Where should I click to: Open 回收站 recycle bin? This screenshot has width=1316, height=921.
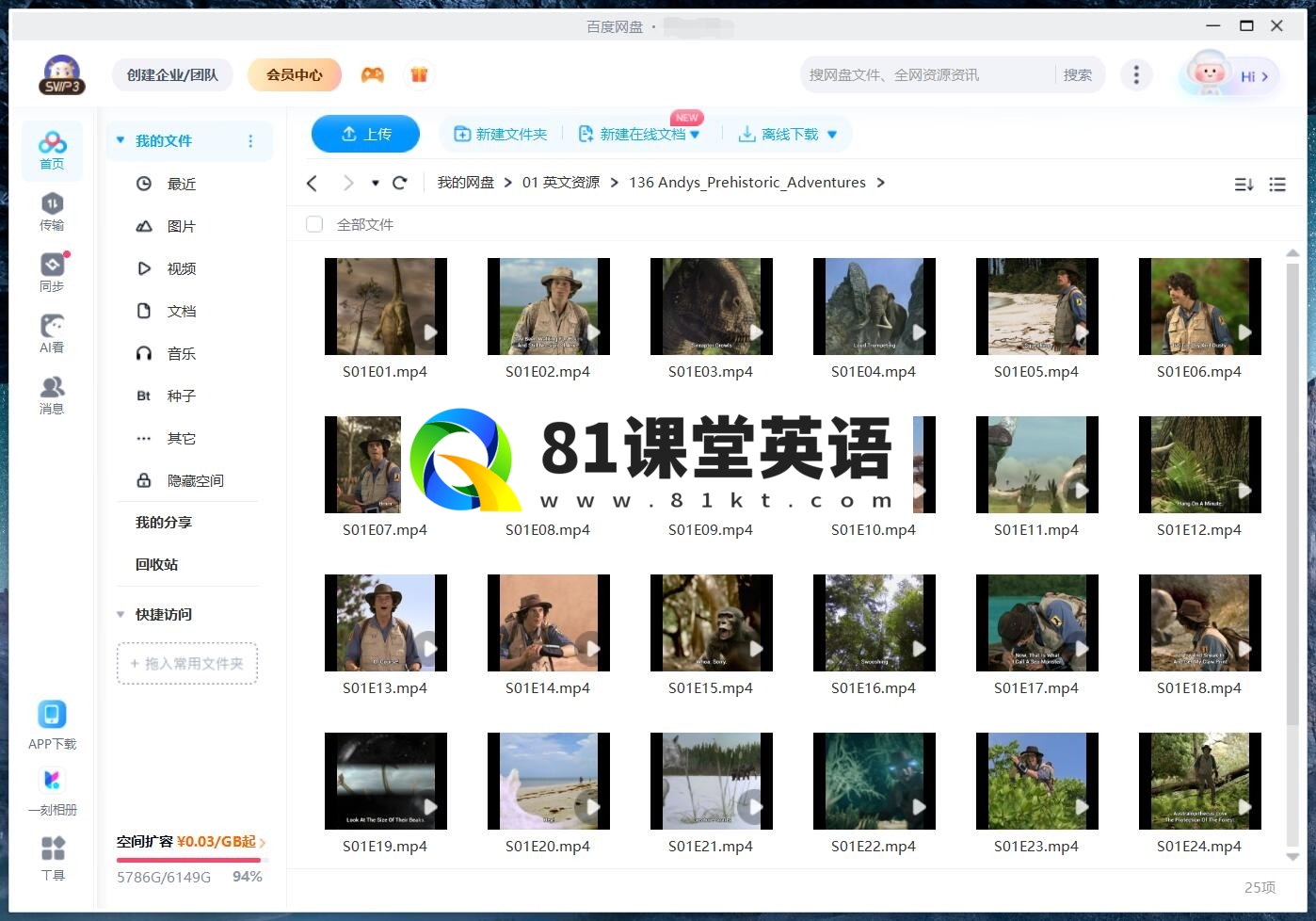coord(157,564)
